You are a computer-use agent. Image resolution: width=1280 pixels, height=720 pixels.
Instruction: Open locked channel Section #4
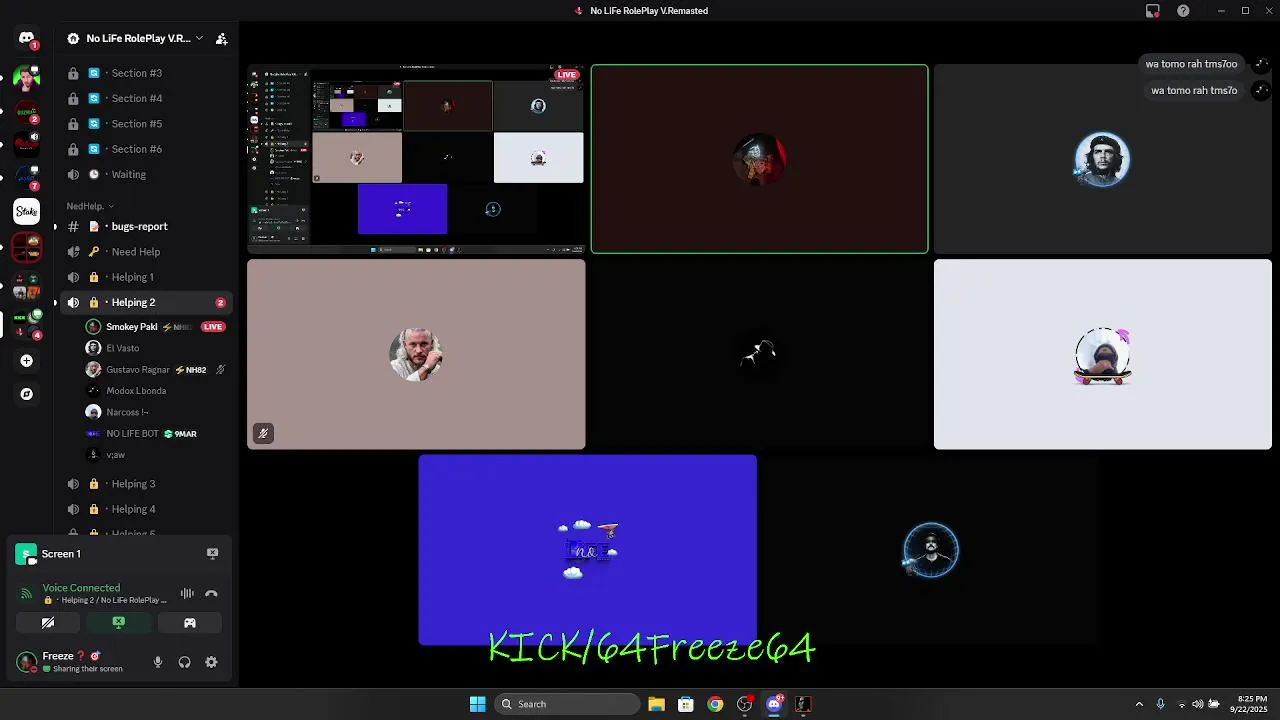tap(146, 98)
